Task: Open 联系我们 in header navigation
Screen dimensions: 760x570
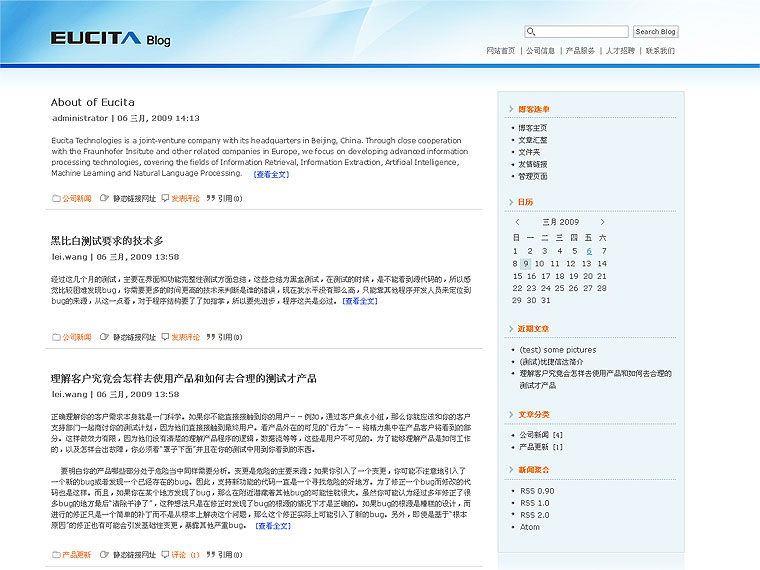Action: pos(660,50)
